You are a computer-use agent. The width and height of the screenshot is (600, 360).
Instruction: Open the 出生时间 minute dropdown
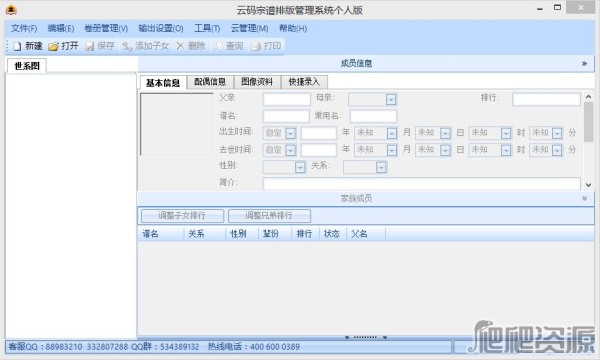tap(557, 133)
